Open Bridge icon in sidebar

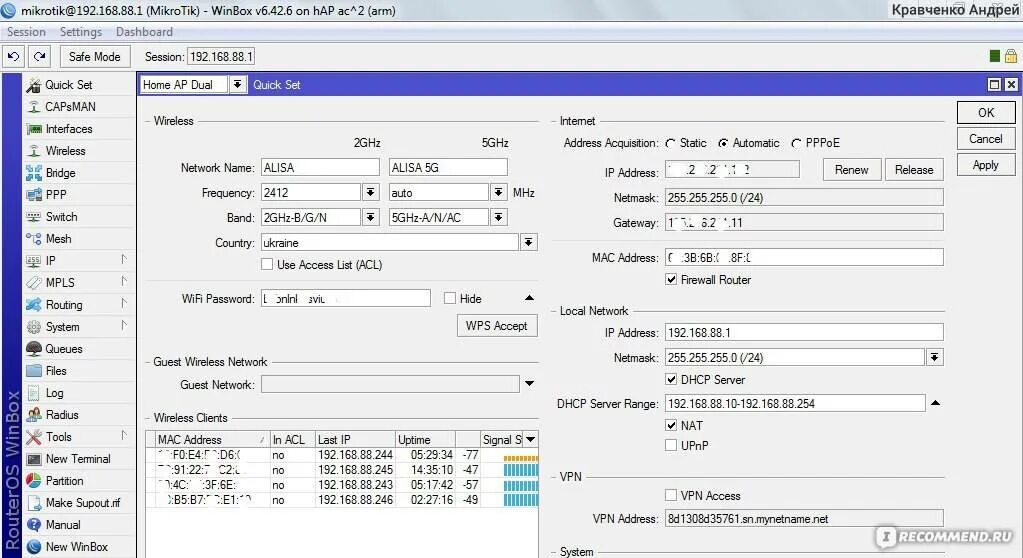coord(33,173)
